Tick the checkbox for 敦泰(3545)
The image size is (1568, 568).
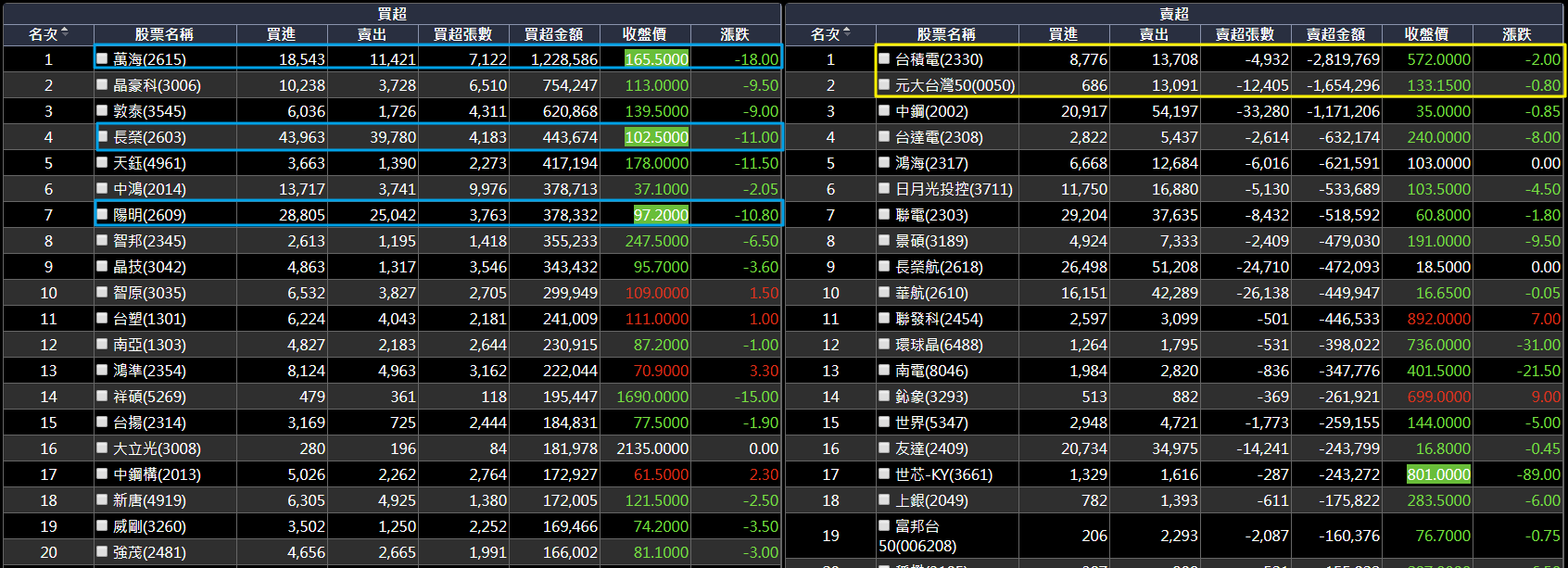103,110
